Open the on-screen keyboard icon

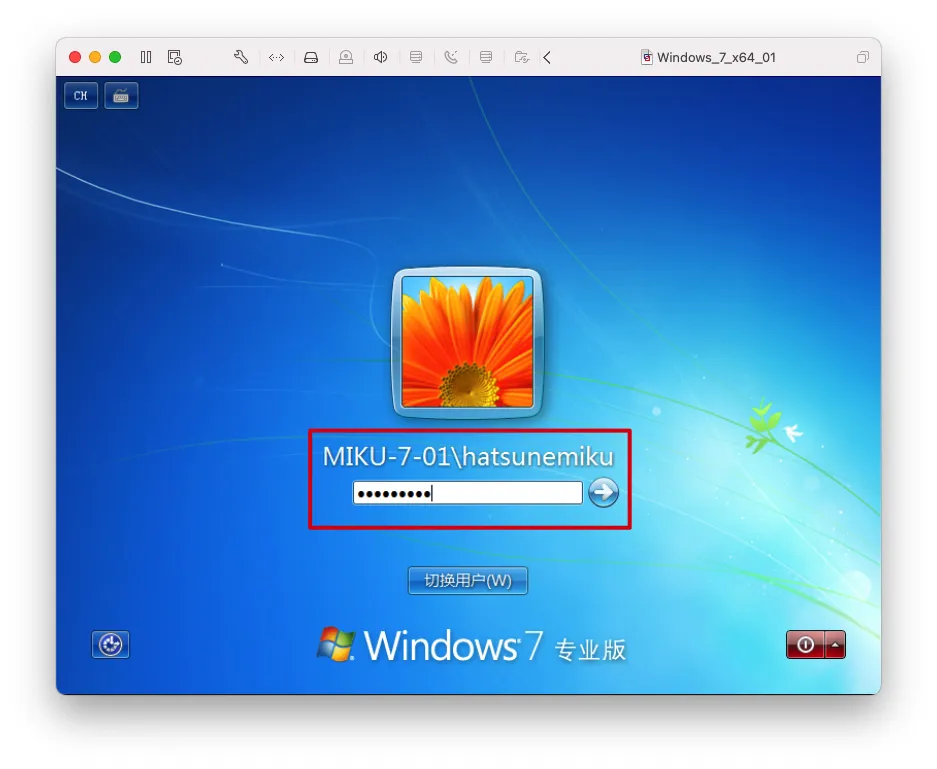(121, 96)
